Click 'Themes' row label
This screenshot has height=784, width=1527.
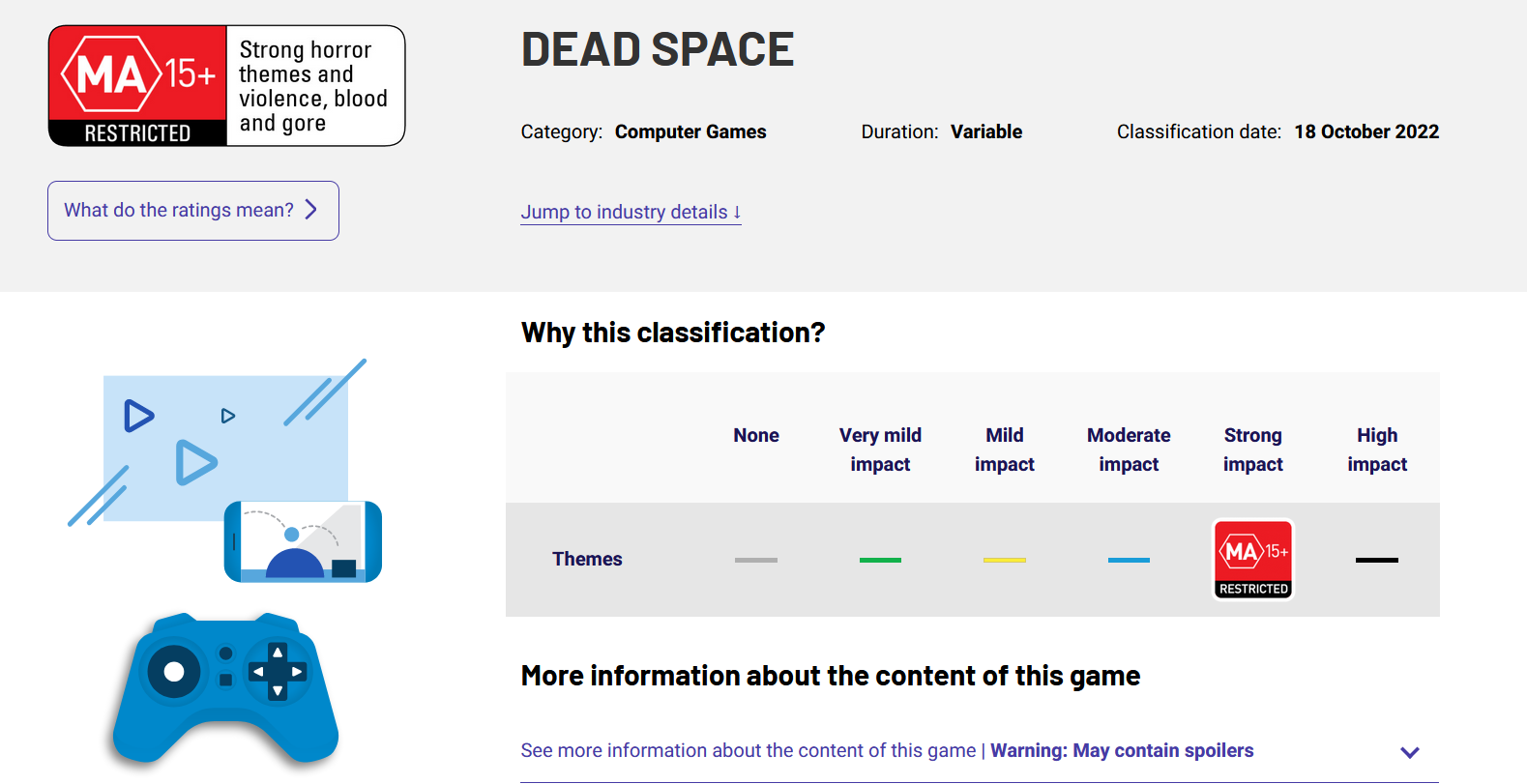(x=587, y=559)
